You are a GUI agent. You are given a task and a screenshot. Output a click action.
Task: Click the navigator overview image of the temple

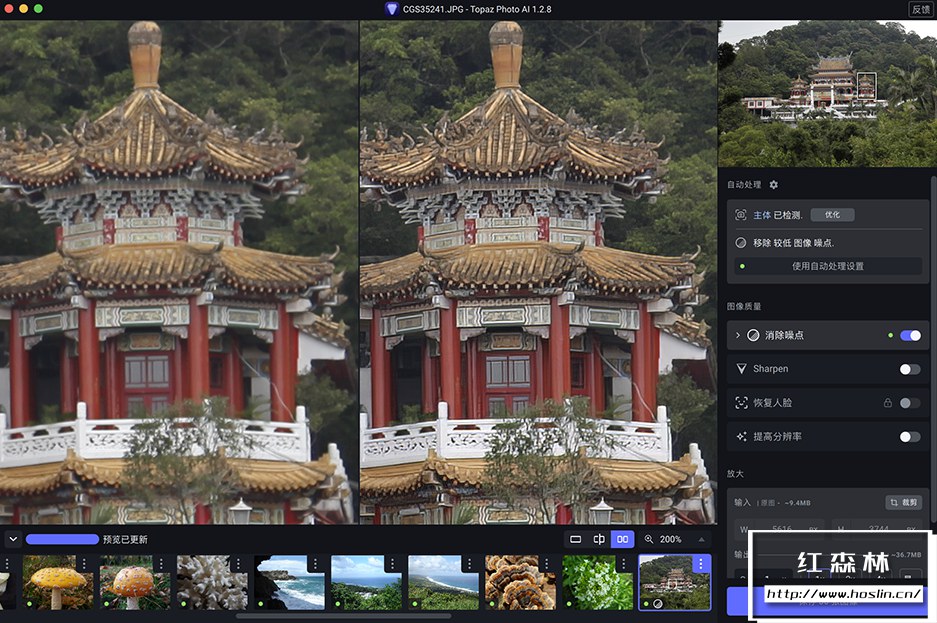click(828, 94)
